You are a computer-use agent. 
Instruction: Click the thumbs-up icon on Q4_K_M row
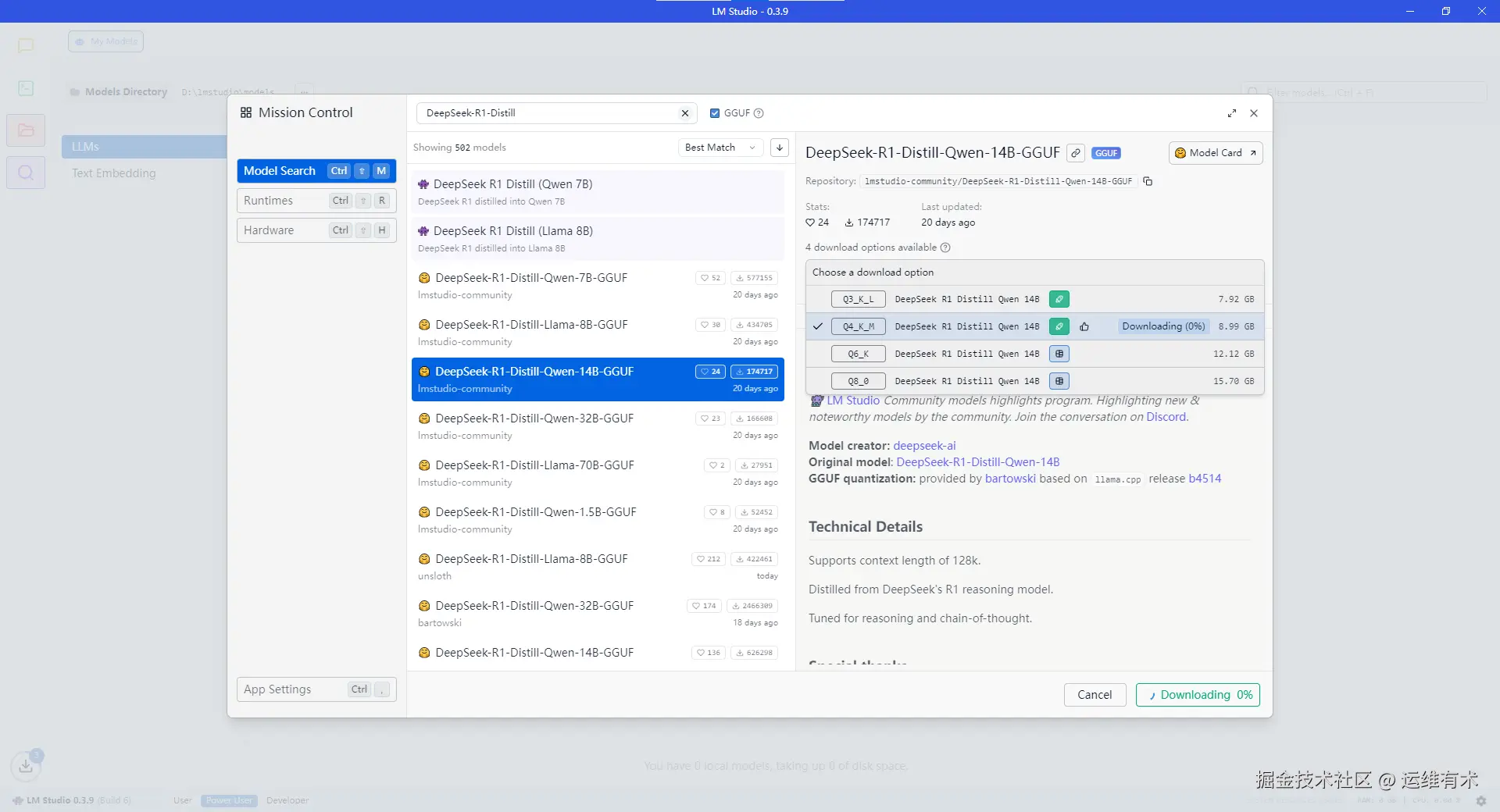coord(1084,326)
